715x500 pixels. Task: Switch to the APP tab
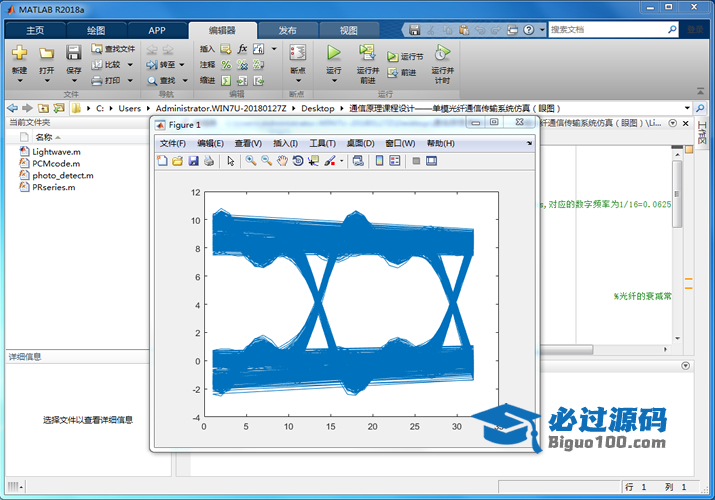pos(157,31)
